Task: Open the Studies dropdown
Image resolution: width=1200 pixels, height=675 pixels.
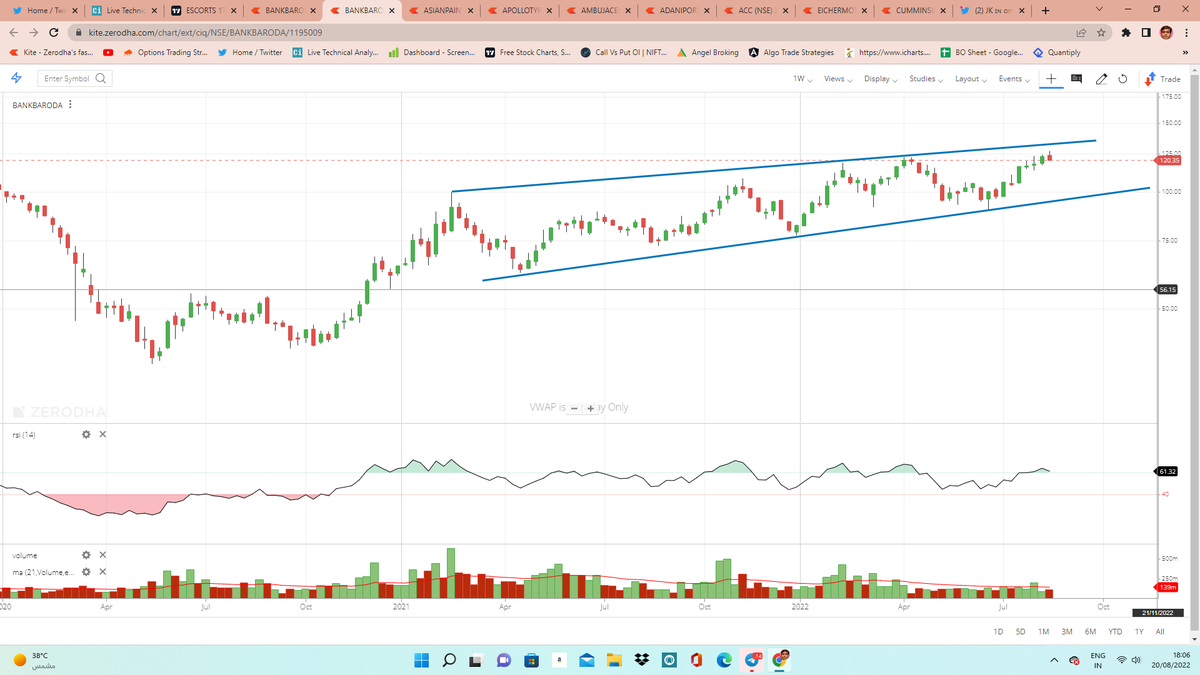Action: (x=925, y=79)
